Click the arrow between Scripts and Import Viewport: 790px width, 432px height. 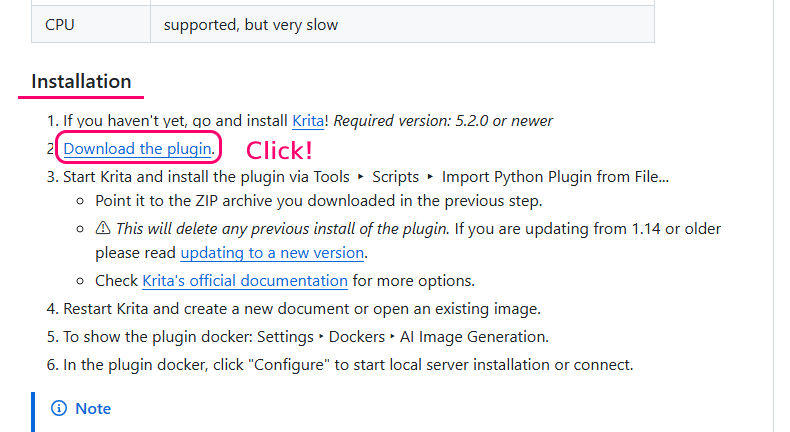pyautogui.click(x=430, y=177)
